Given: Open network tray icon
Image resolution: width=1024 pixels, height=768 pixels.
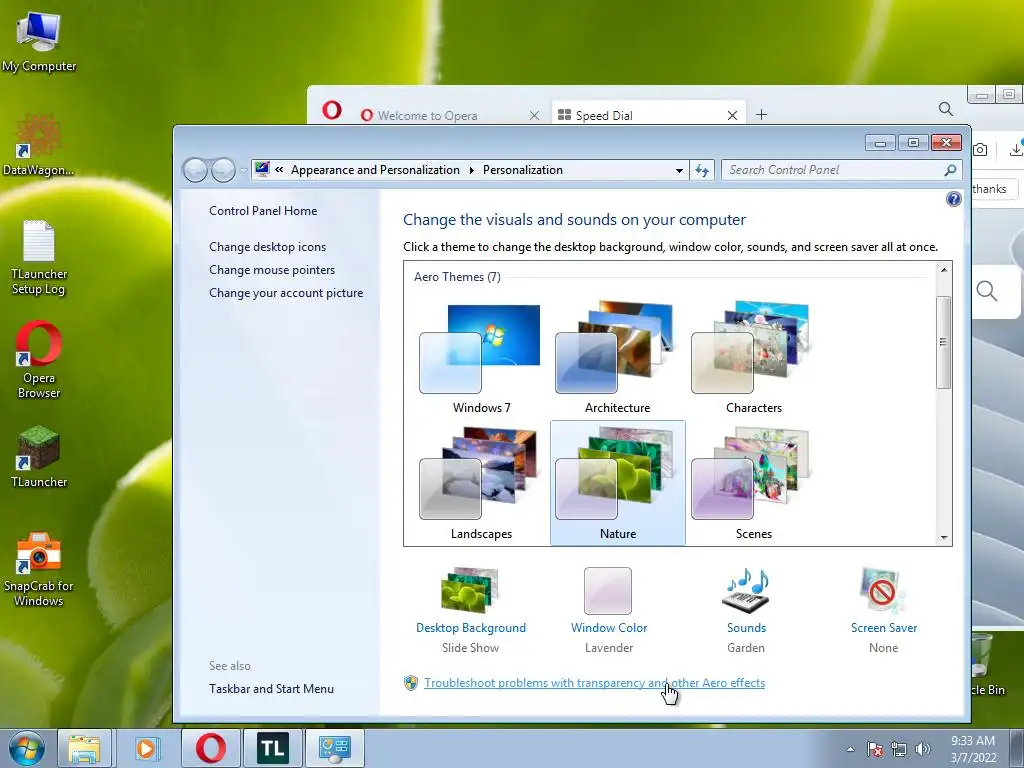Looking at the screenshot, I should click(899, 749).
